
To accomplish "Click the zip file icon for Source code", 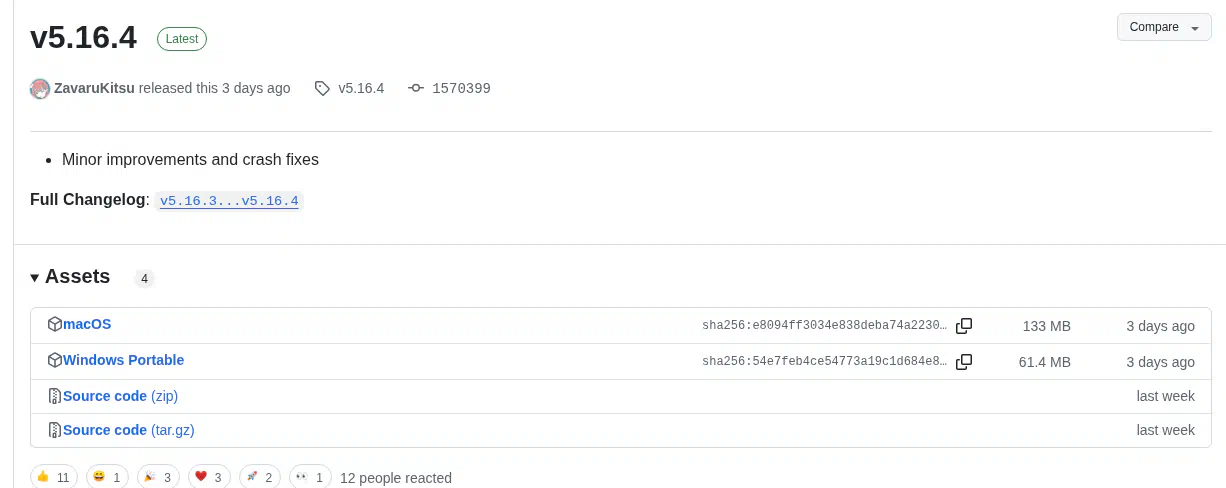I will click(55, 396).
